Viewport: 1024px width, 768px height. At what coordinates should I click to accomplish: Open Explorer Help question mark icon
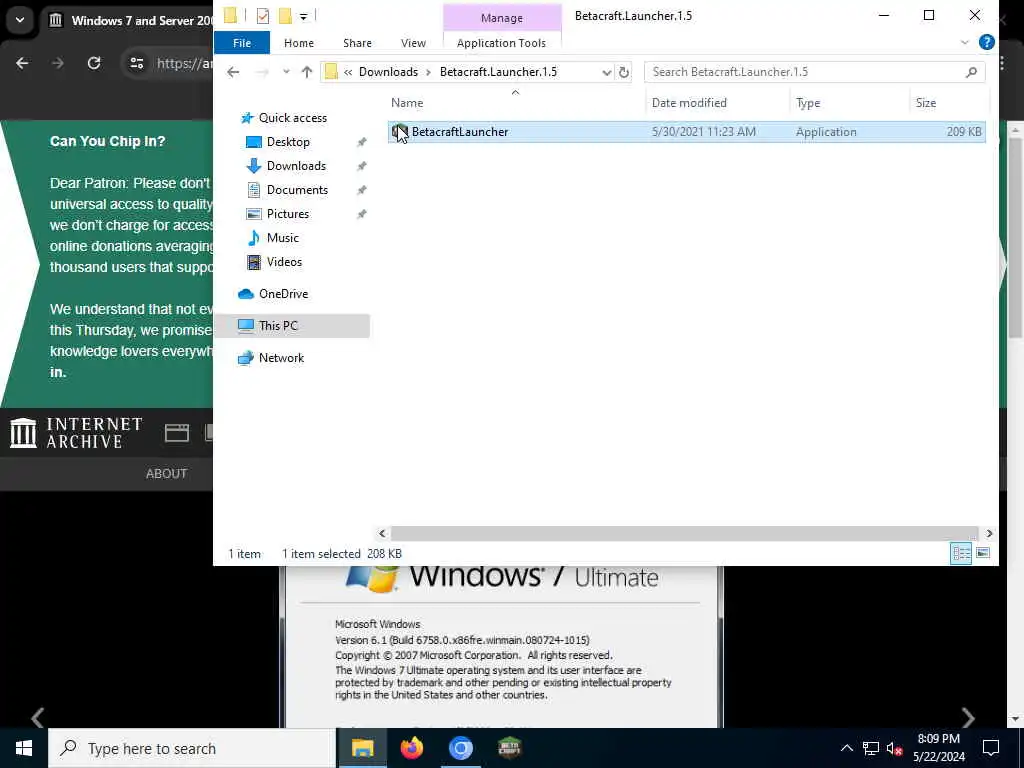coord(986,42)
